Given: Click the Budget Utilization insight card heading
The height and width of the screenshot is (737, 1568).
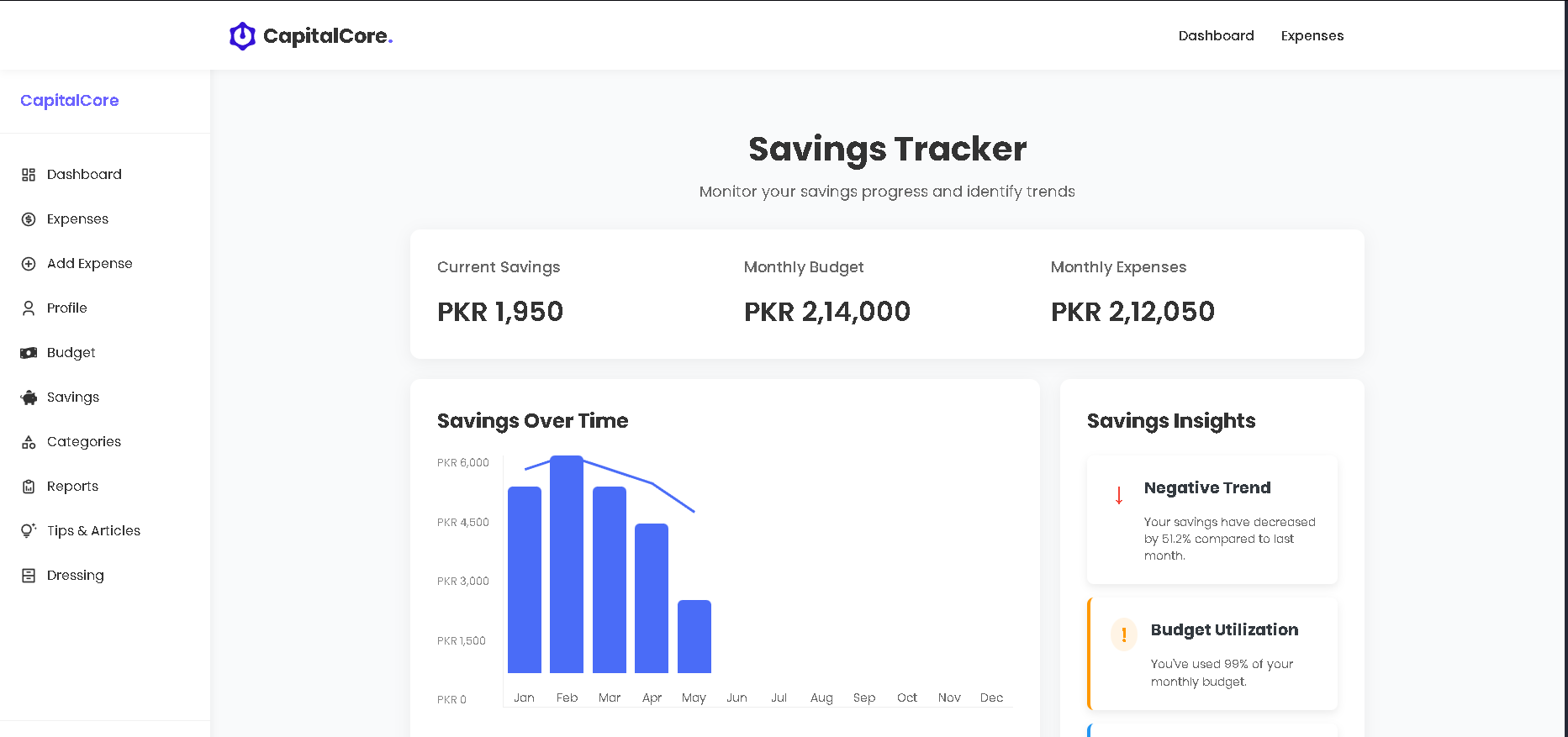Looking at the screenshot, I should (1224, 630).
